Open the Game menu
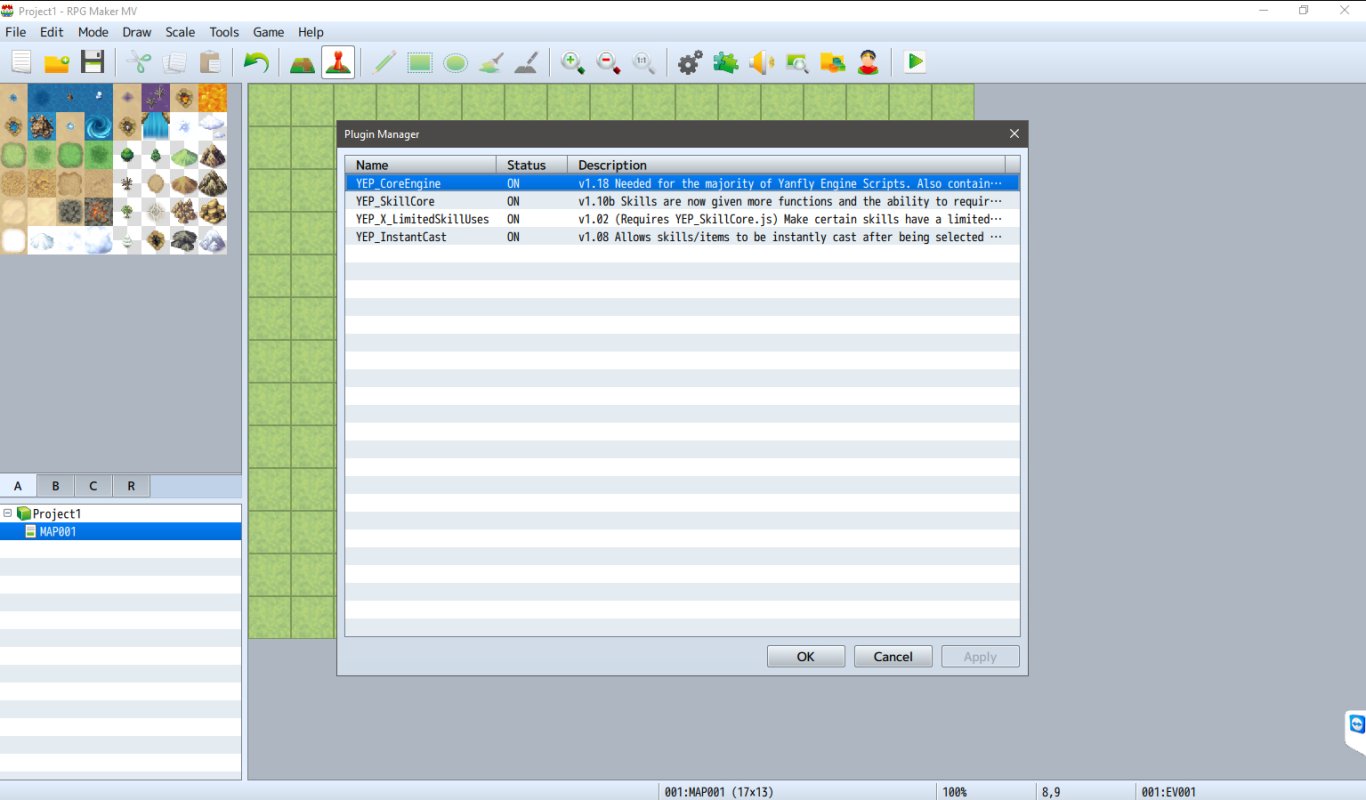The image size is (1366, 800). pos(268,32)
